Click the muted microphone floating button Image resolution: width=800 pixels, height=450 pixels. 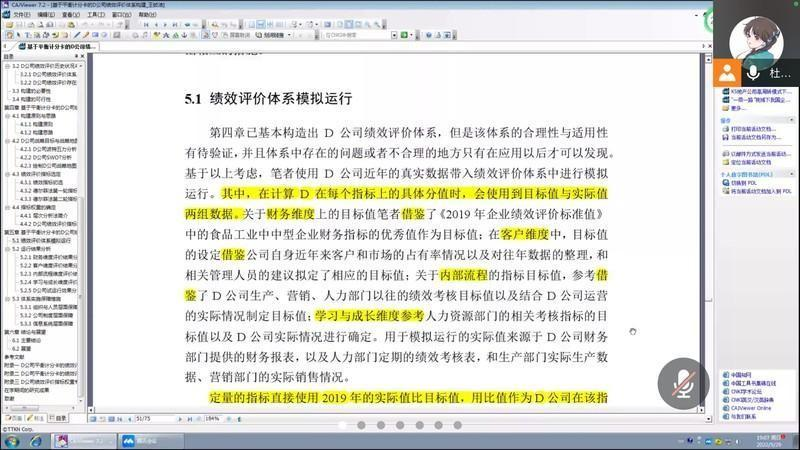pos(682,381)
